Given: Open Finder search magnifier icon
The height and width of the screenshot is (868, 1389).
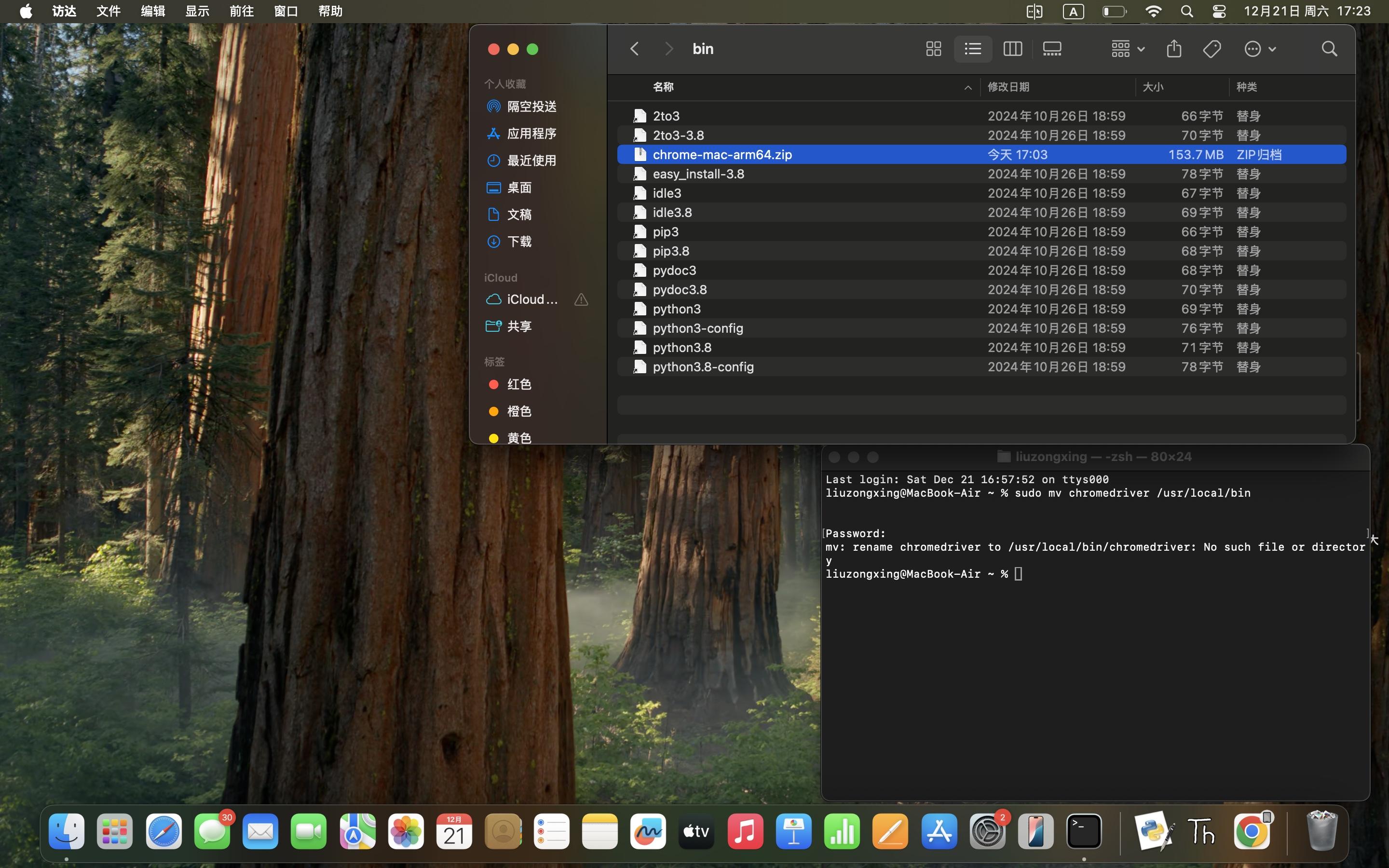Looking at the screenshot, I should [x=1329, y=49].
